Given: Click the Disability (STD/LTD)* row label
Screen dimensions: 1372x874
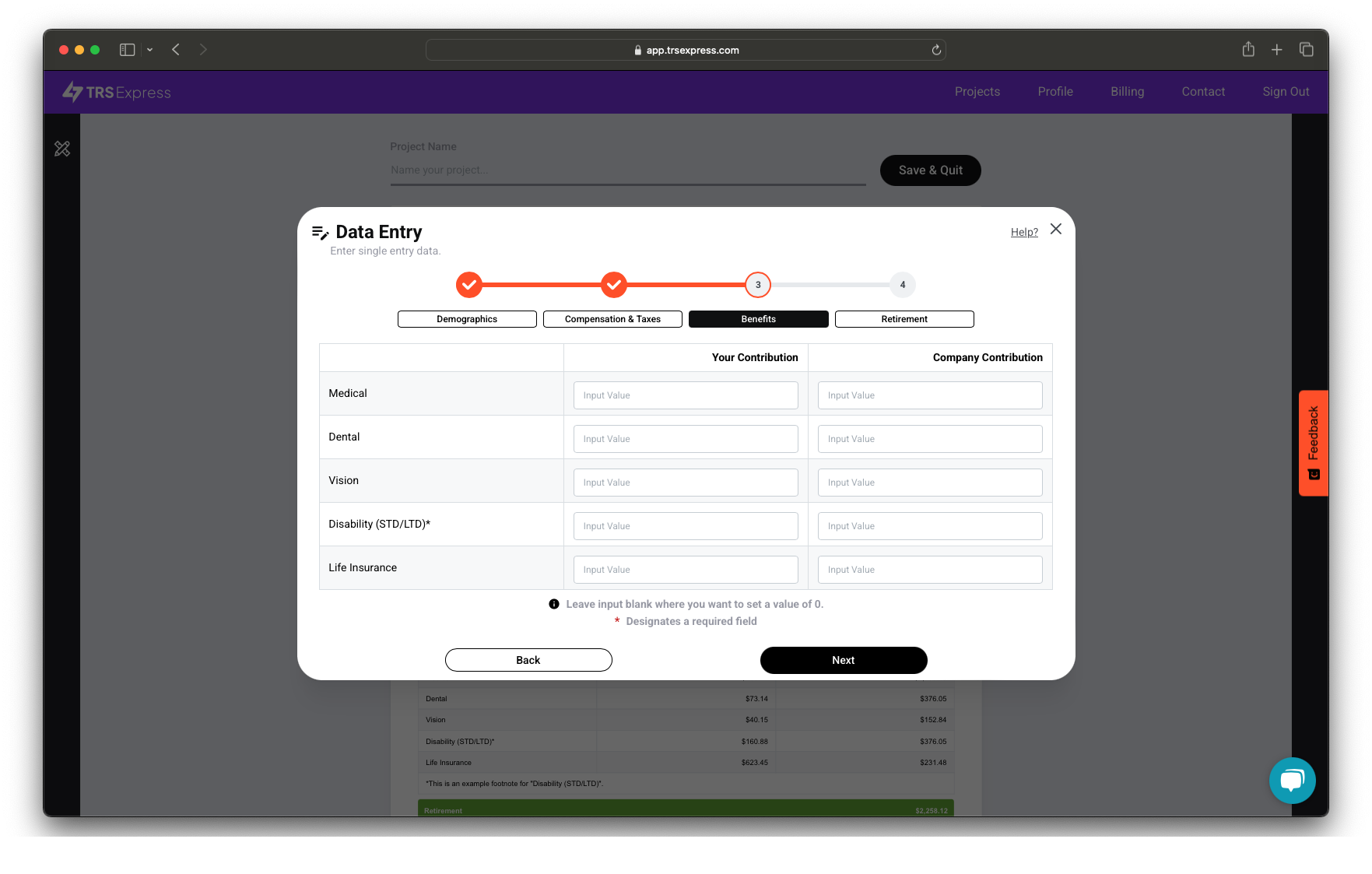Looking at the screenshot, I should 379,525.
